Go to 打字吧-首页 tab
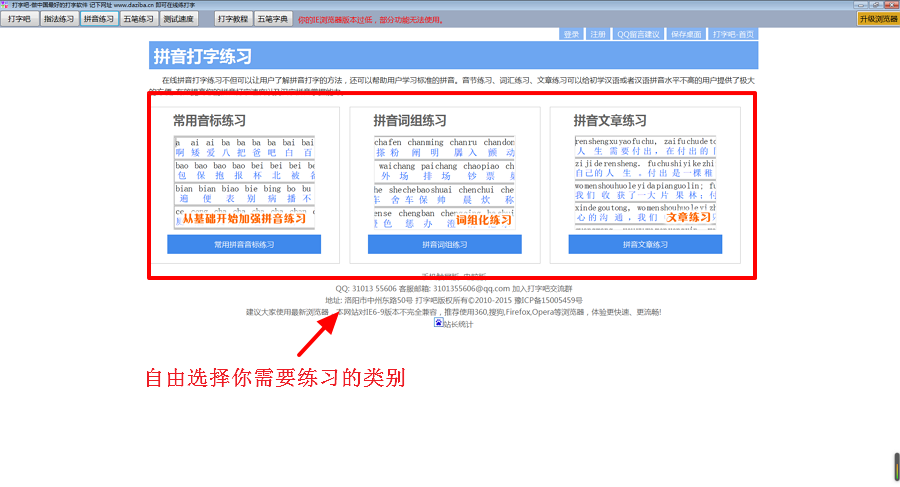The height and width of the screenshot is (487, 900). pyautogui.click(x=734, y=34)
